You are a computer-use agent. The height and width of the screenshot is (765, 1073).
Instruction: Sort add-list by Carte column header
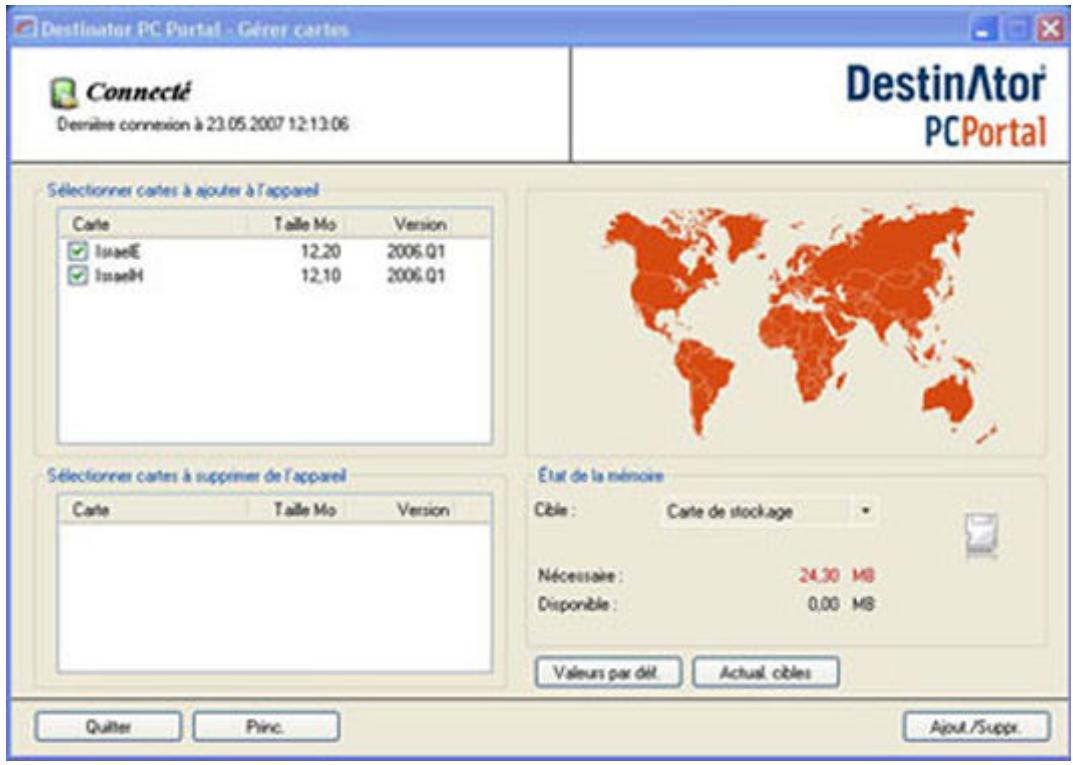(x=153, y=224)
